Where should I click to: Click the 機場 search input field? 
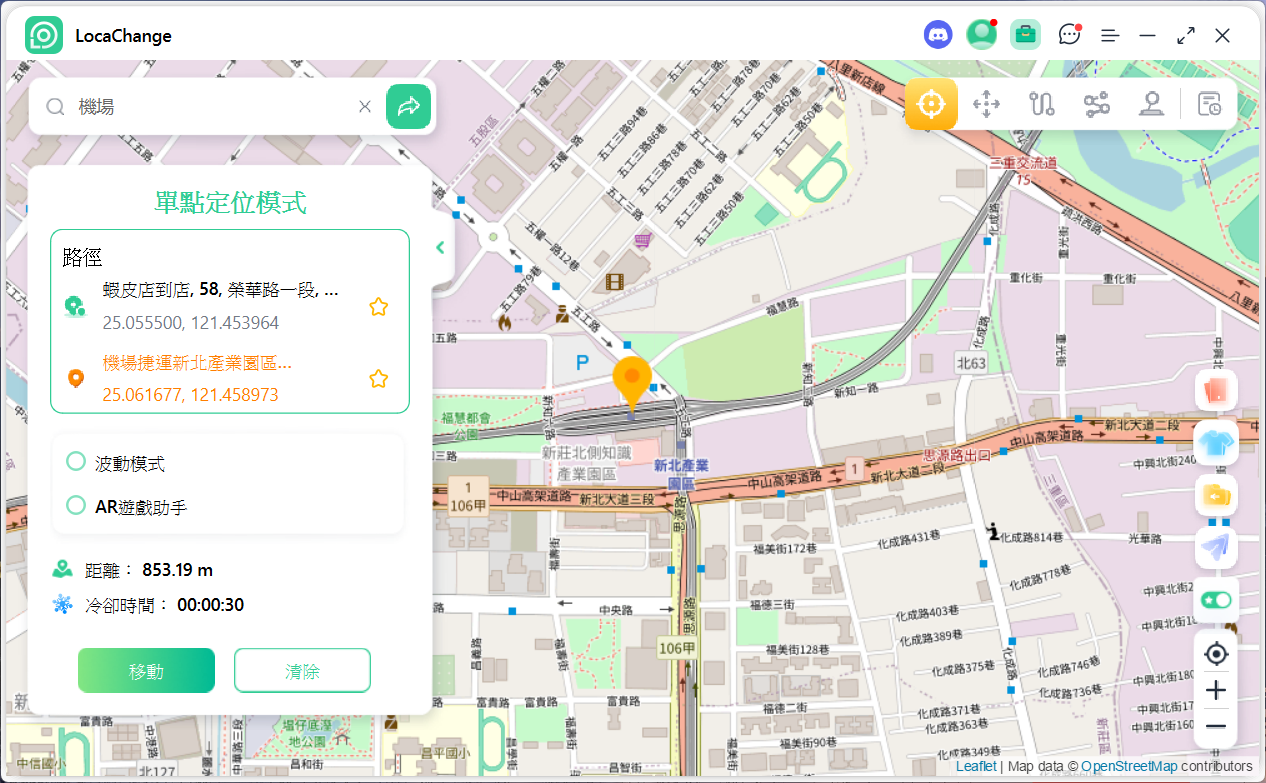point(210,106)
